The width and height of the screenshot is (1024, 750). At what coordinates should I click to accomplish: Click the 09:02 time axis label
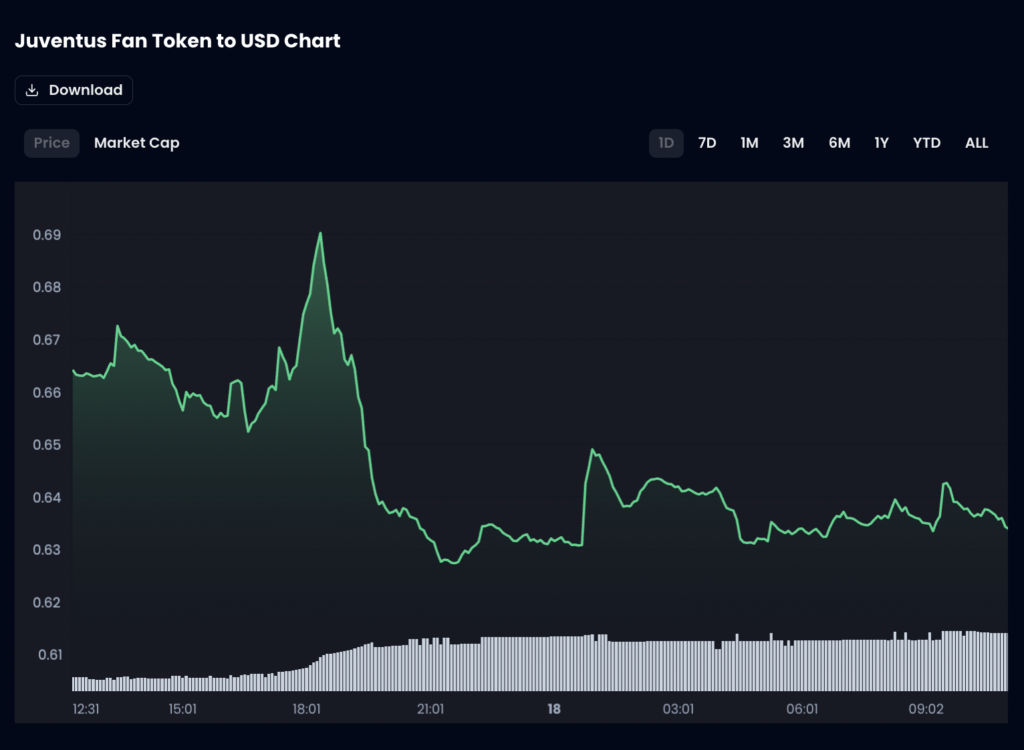pos(926,709)
